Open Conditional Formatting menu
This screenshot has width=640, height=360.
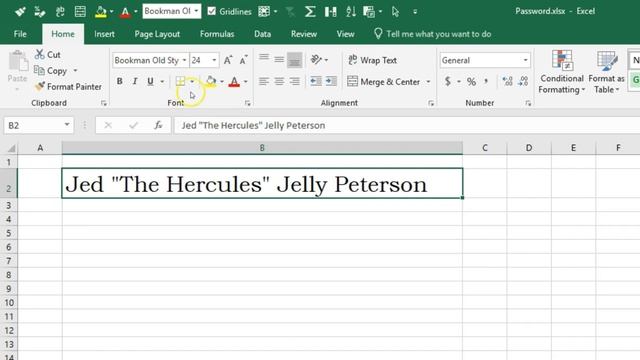(x=562, y=72)
